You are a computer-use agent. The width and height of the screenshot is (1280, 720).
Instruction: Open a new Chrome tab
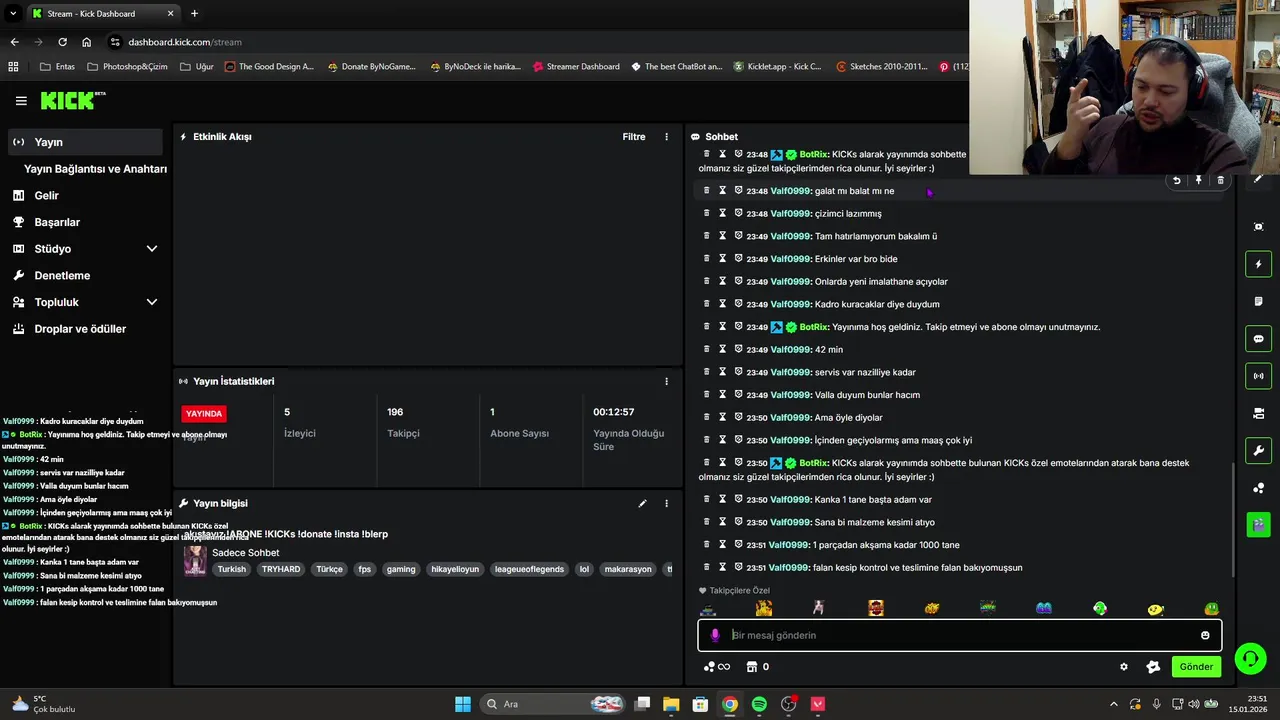[x=194, y=13]
